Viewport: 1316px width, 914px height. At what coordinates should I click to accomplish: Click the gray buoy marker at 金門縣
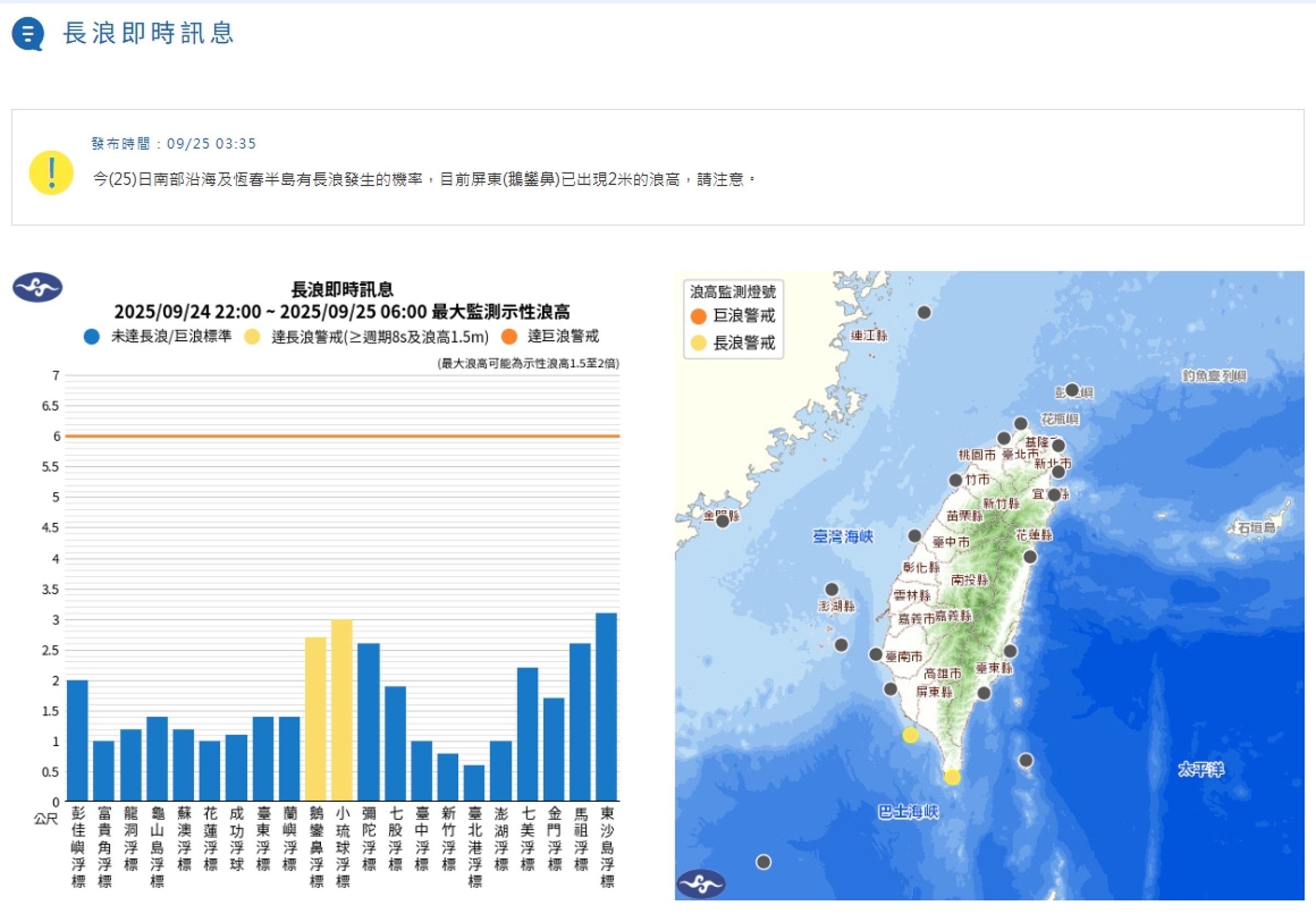pyautogui.click(x=723, y=521)
